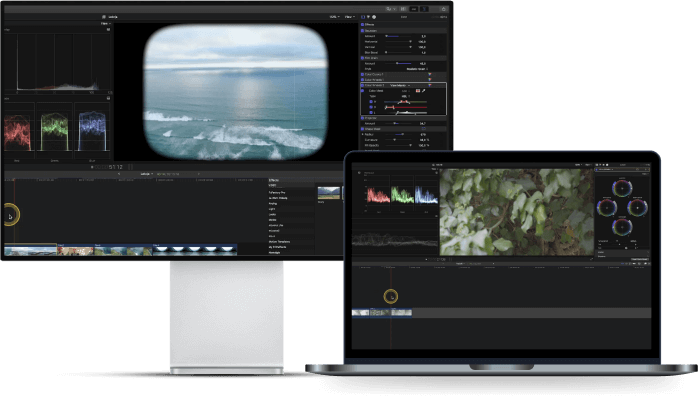Click the left Shadows color wheel on laptop
The image size is (698, 398).
[x=606, y=207]
